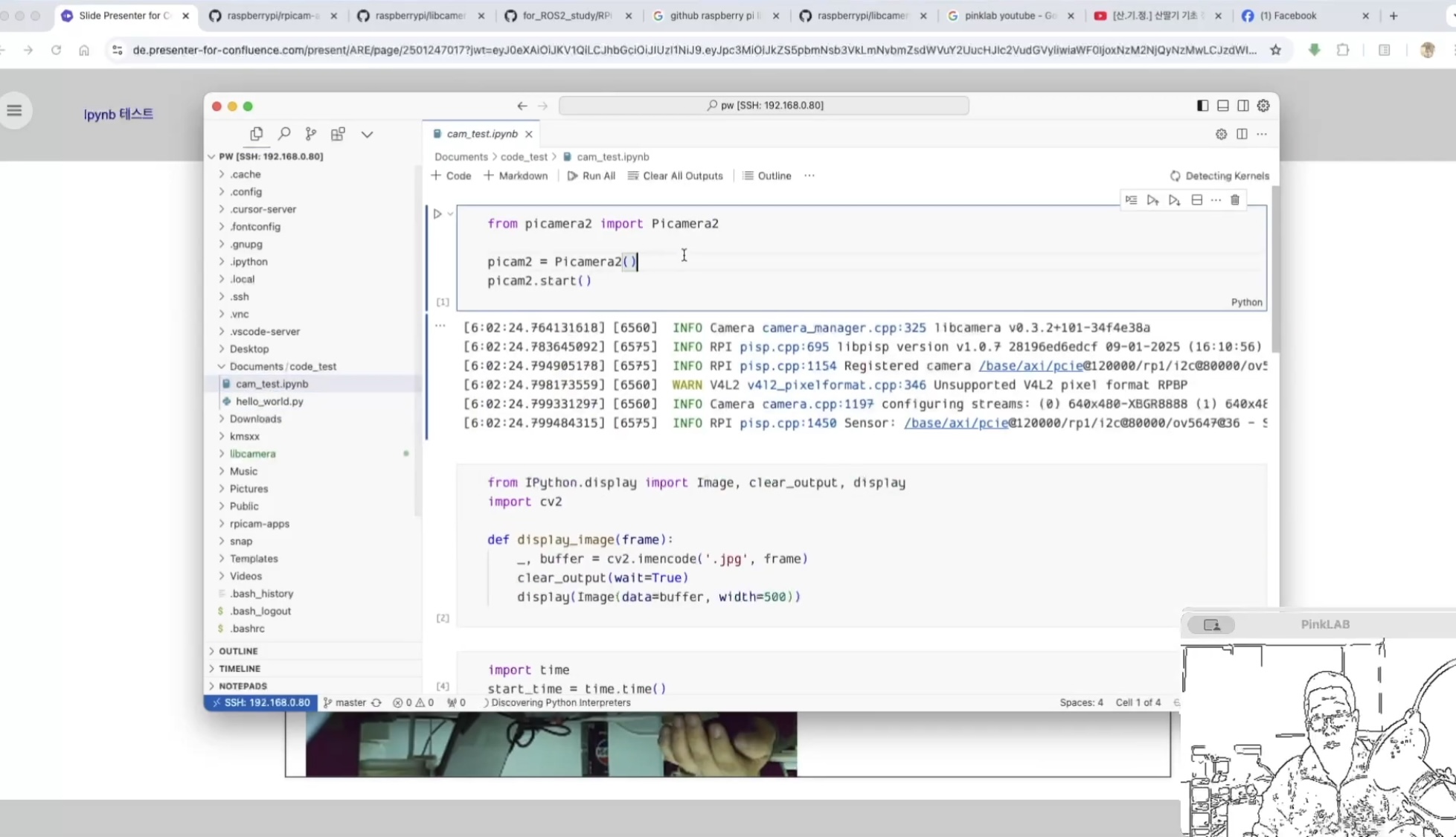
Task: Expand the OUTLINE section
Action: coord(238,651)
